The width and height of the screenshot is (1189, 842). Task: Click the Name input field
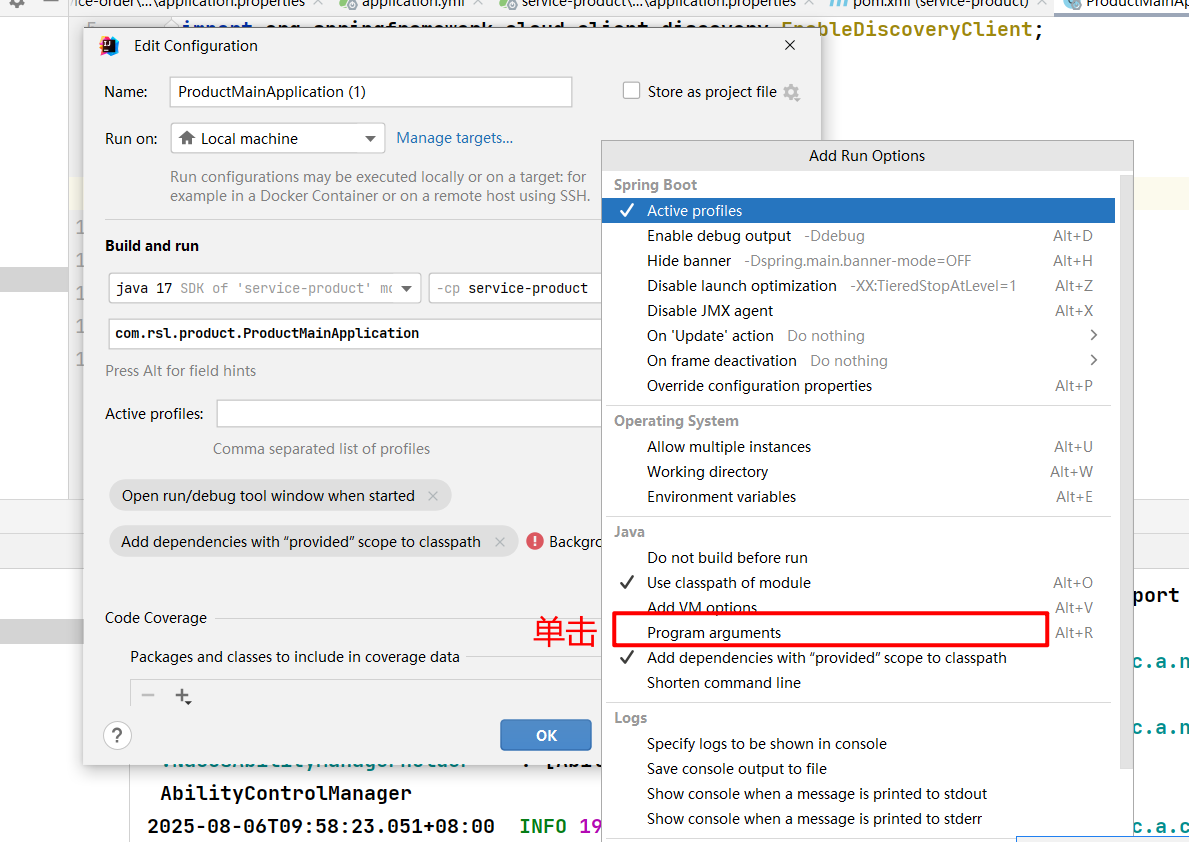pyautogui.click(x=371, y=92)
